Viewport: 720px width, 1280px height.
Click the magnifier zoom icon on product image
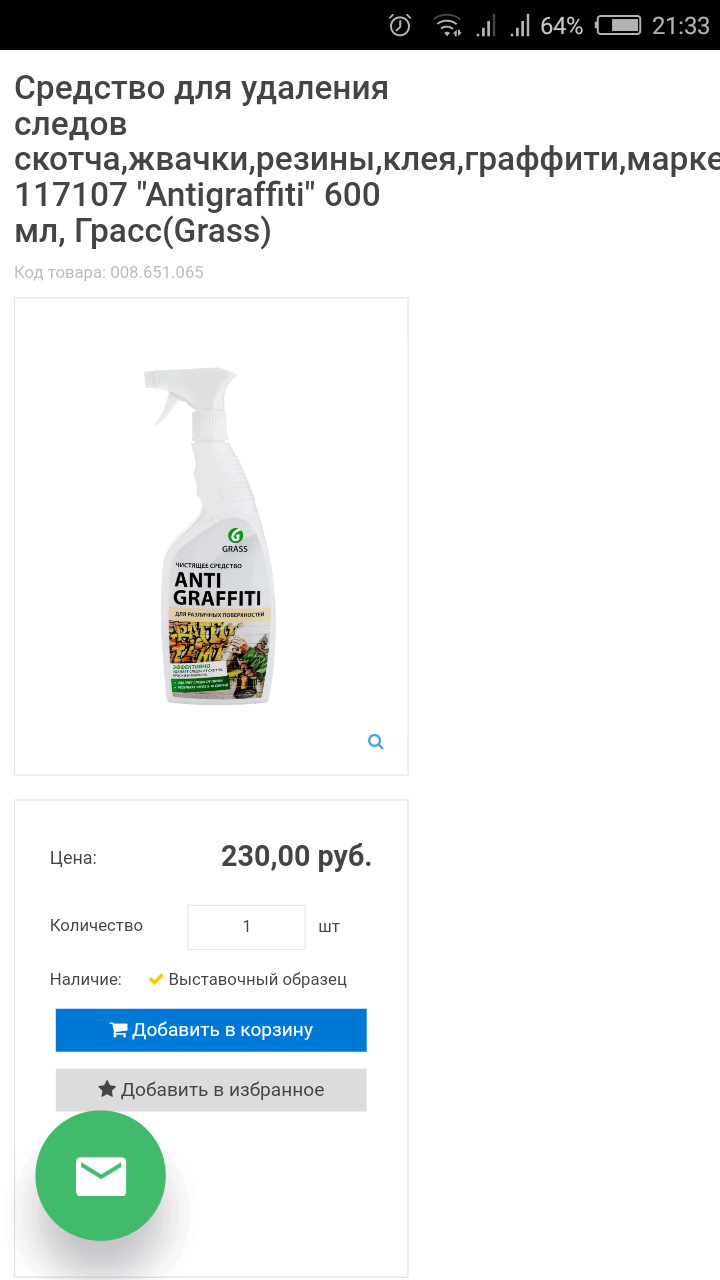376,742
